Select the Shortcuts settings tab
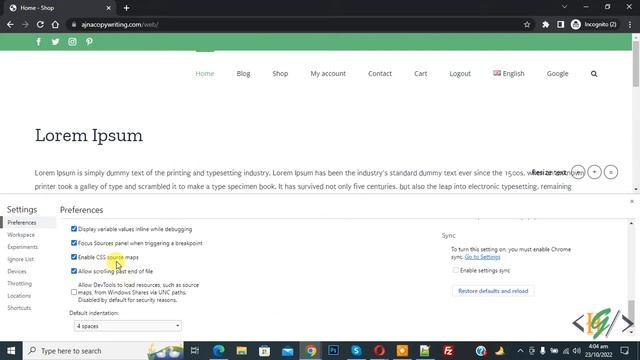 coord(19,308)
